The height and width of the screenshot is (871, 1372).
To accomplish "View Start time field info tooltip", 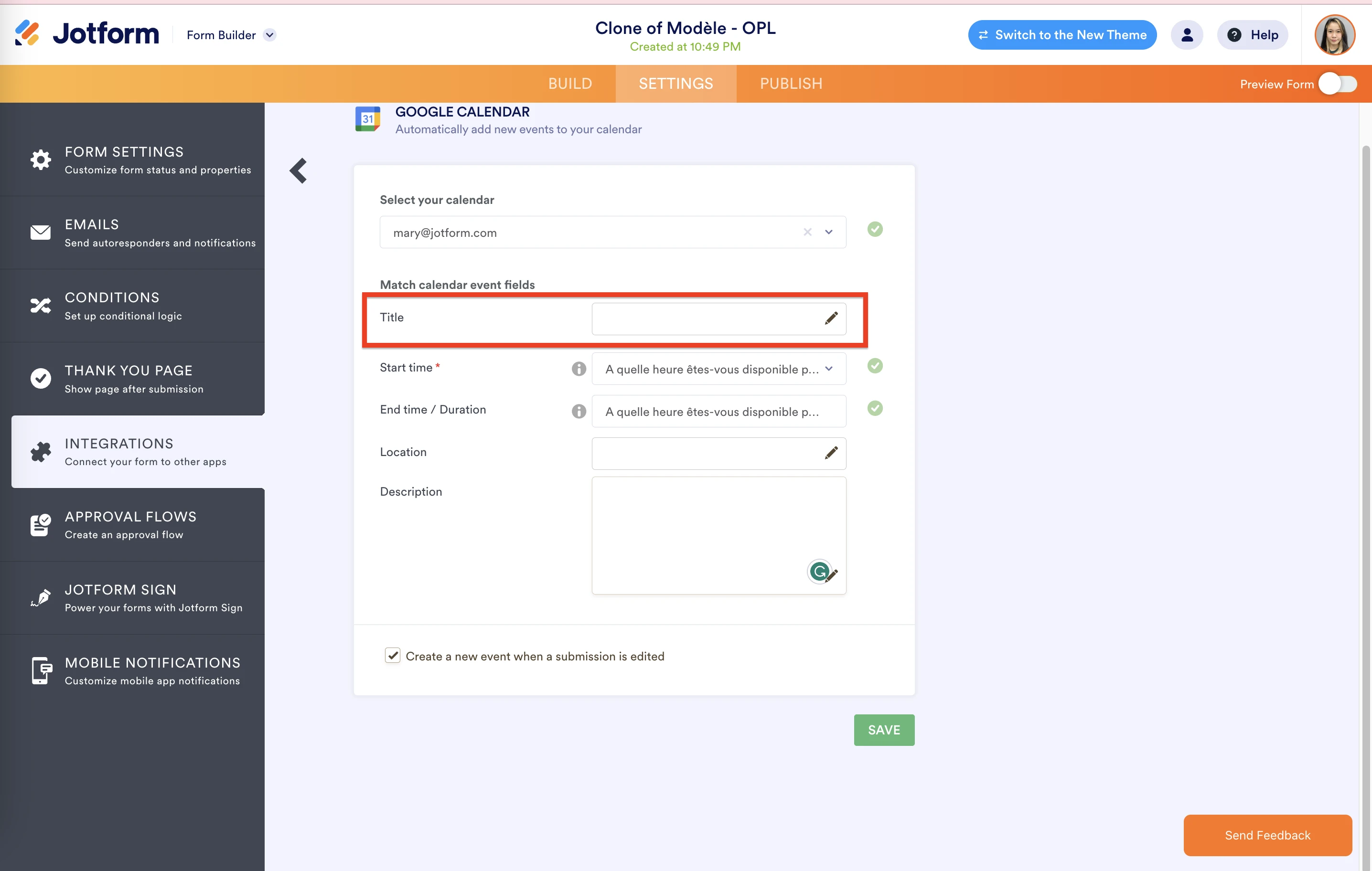I will 579,368.
